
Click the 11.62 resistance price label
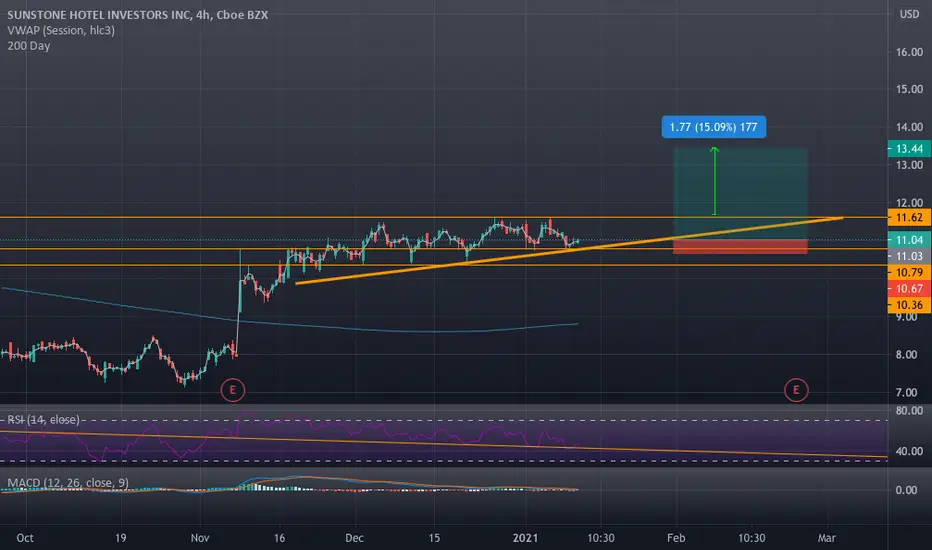coord(909,218)
